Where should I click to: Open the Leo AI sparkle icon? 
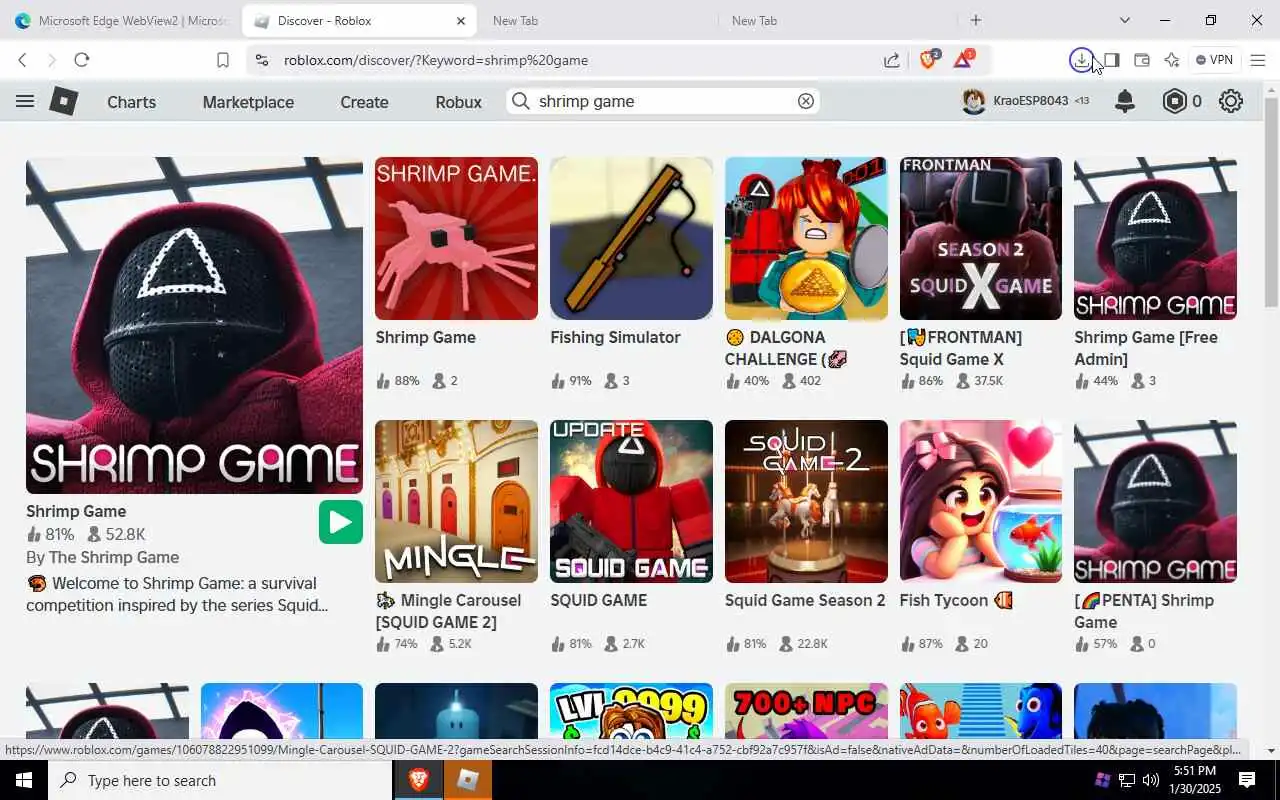tap(1172, 60)
